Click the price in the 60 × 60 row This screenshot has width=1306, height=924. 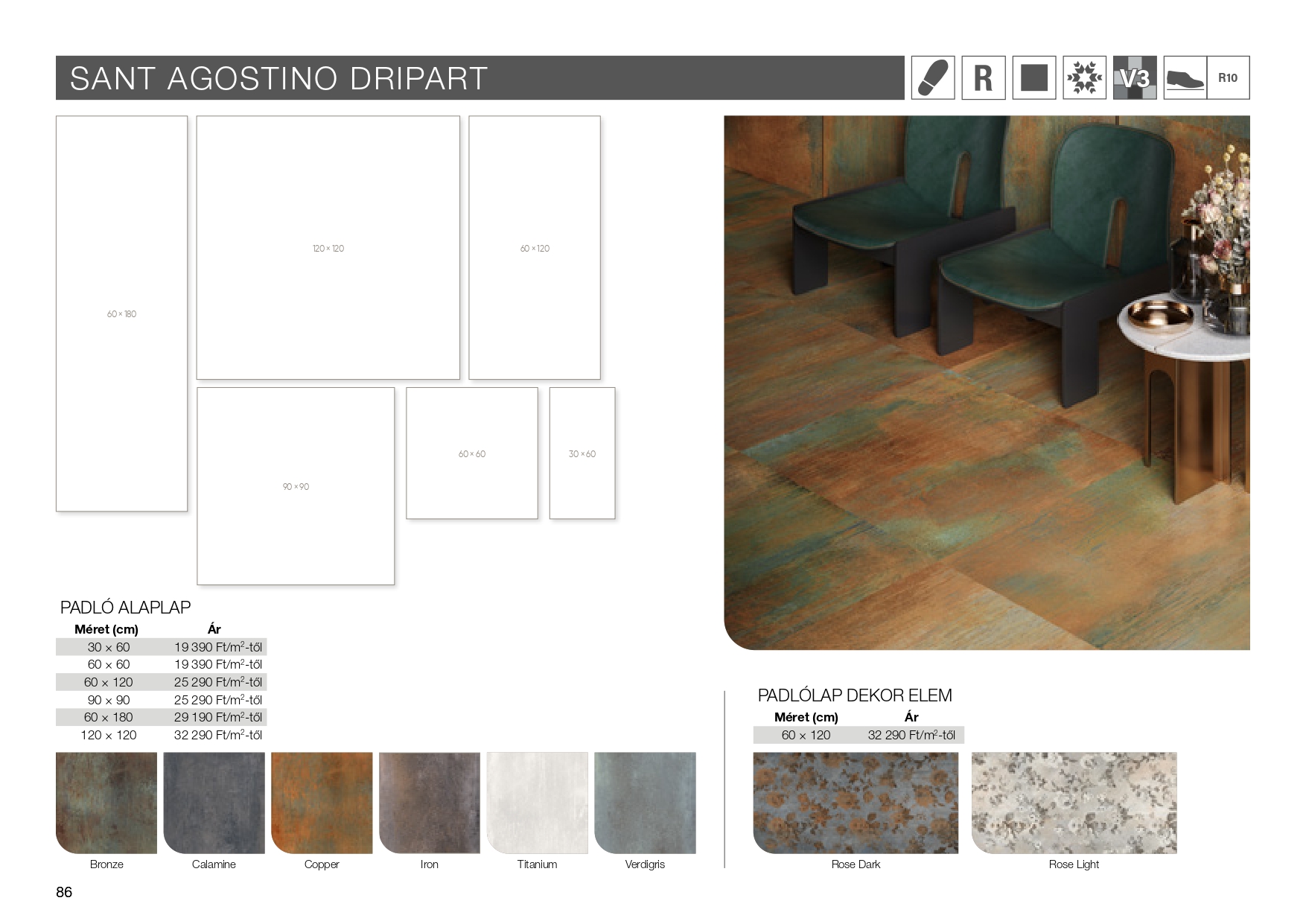[218, 664]
